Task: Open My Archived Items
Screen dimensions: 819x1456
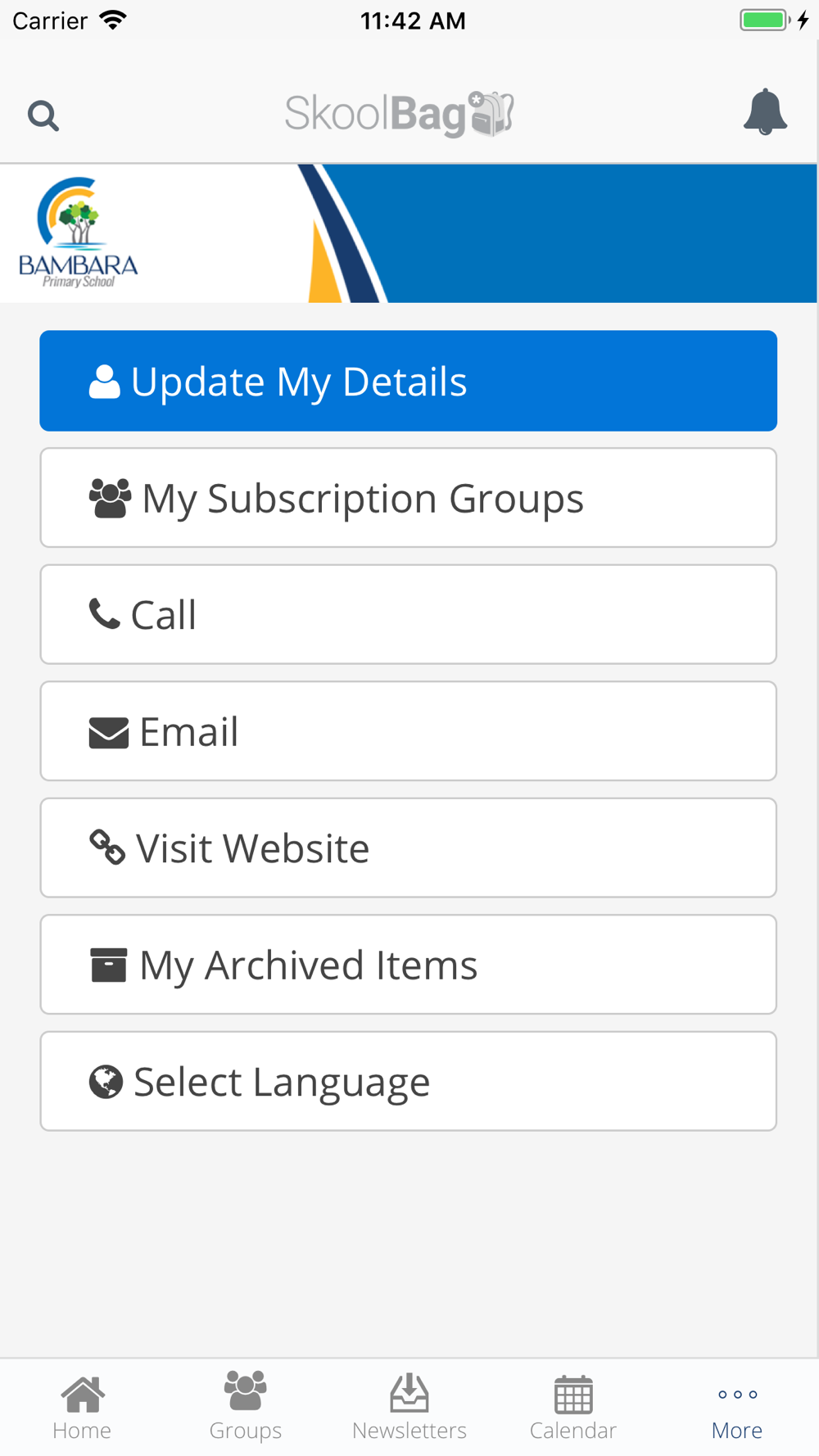Action: coord(408,965)
